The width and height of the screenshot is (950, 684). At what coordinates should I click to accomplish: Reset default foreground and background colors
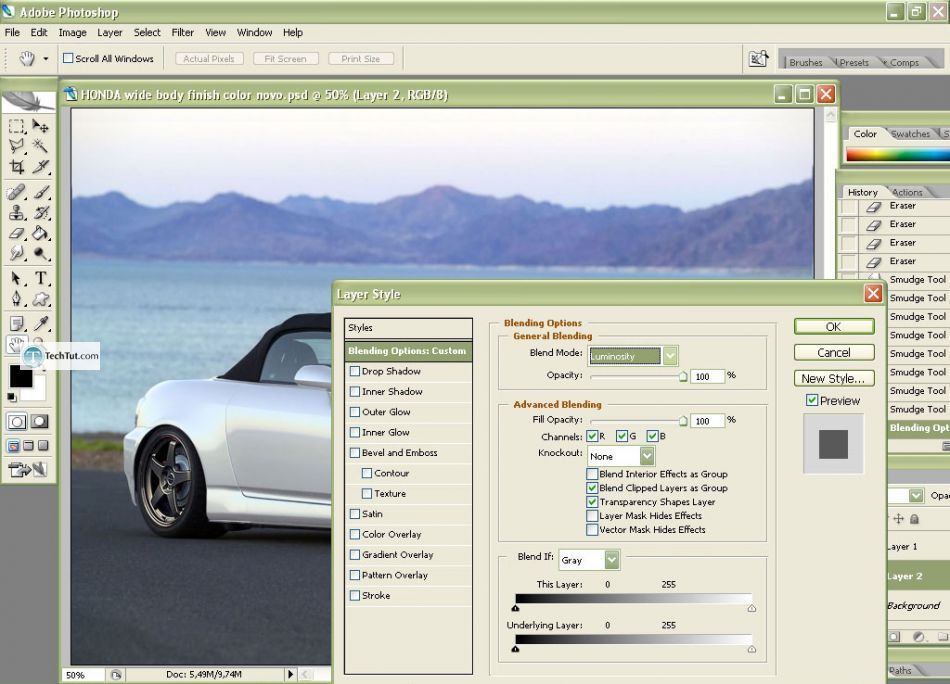coord(12,397)
